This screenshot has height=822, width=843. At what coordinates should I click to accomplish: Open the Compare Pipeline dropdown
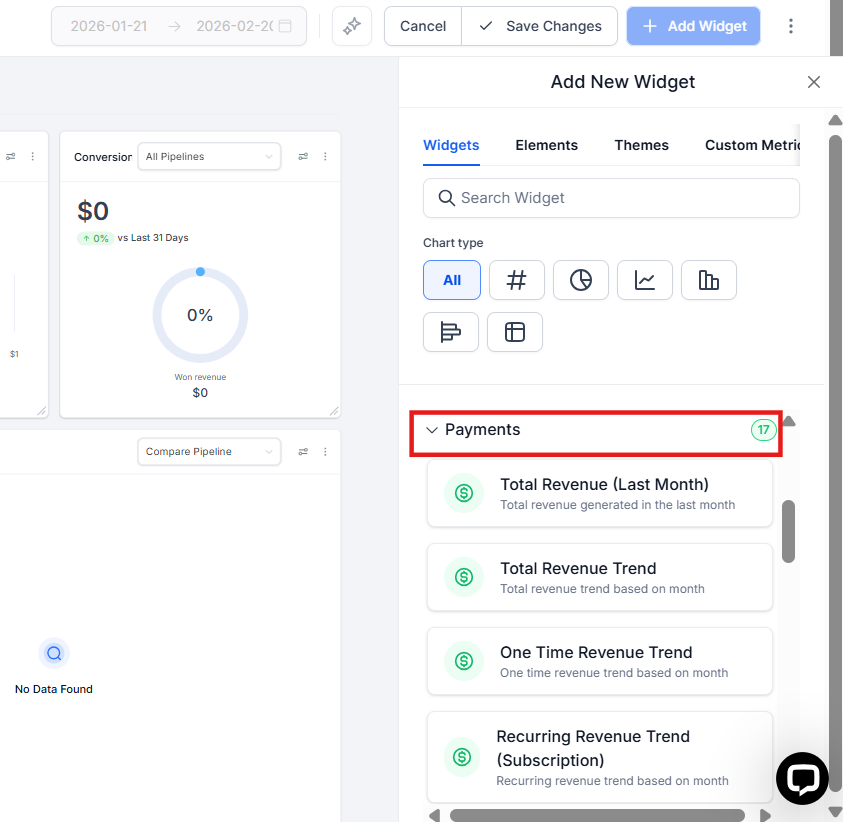click(209, 452)
